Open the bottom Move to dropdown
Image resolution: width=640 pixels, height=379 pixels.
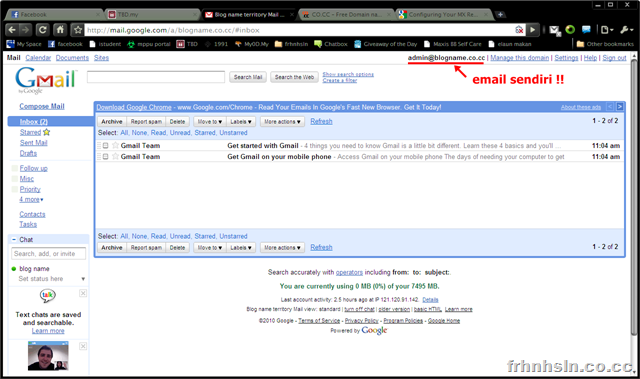[210, 248]
